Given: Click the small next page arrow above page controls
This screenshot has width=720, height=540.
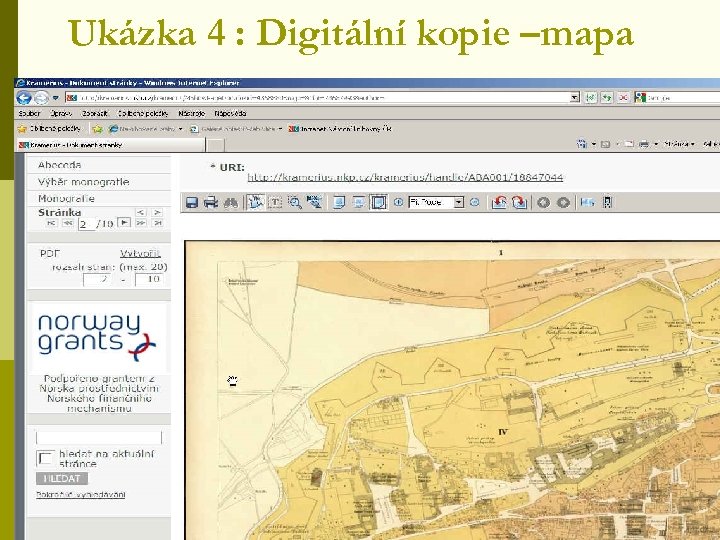Looking at the screenshot, I should click(158, 212).
